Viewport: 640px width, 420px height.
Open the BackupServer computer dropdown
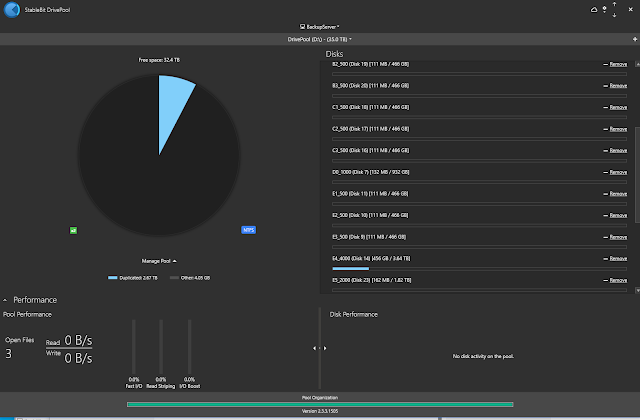click(x=320, y=27)
